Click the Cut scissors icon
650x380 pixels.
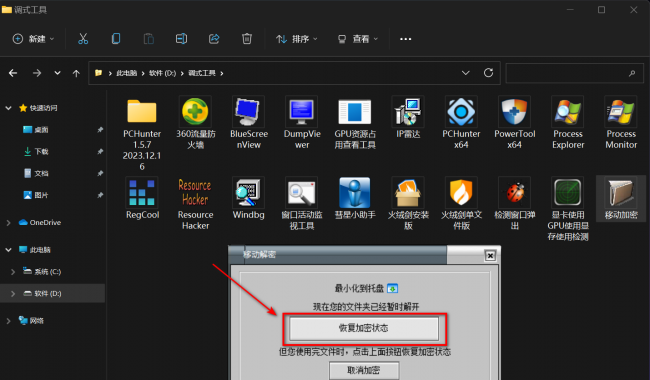[83, 39]
